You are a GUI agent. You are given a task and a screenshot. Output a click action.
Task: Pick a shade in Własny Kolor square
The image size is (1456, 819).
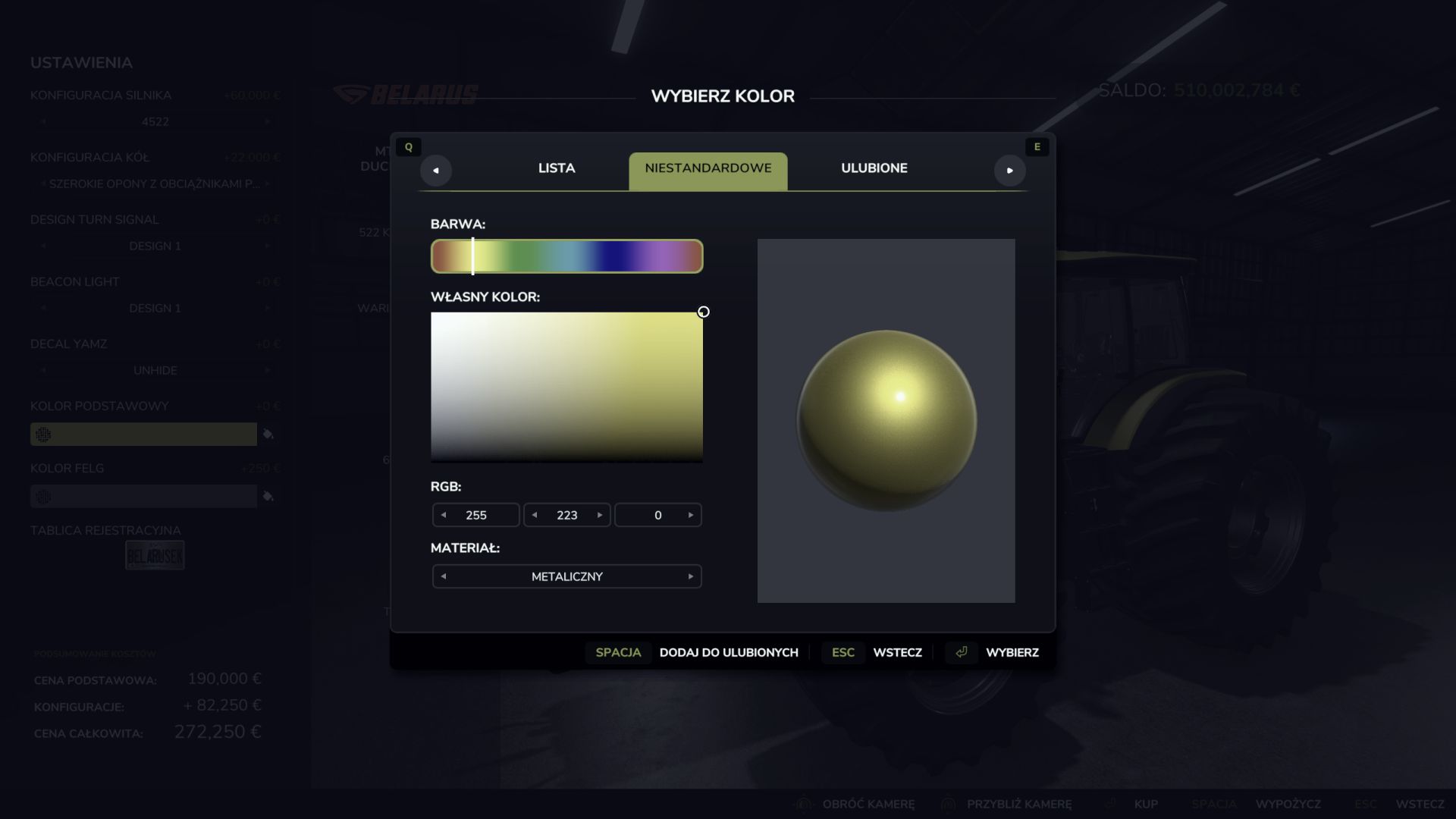566,387
